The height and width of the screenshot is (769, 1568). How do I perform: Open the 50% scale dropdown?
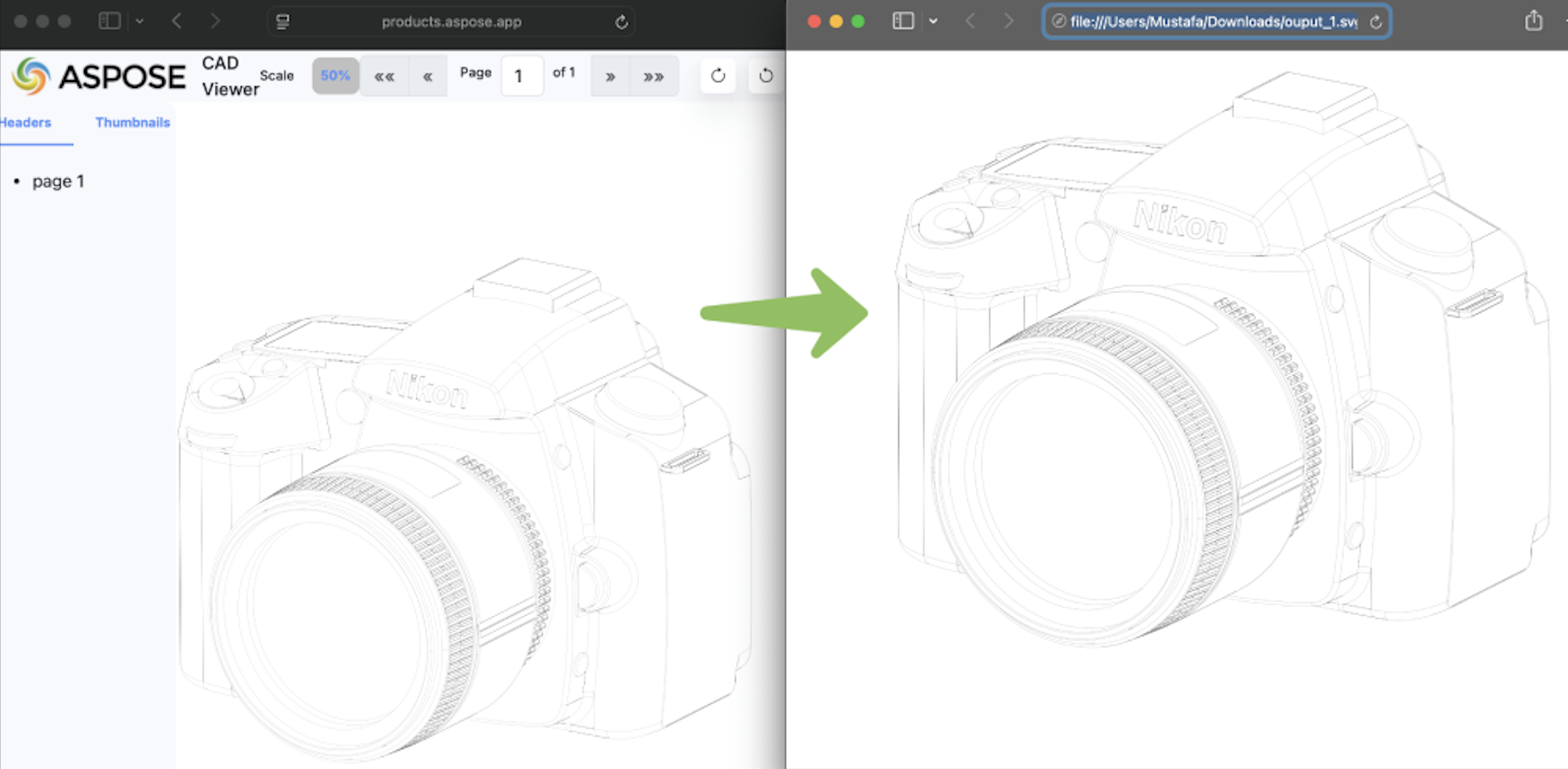point(335,76)
